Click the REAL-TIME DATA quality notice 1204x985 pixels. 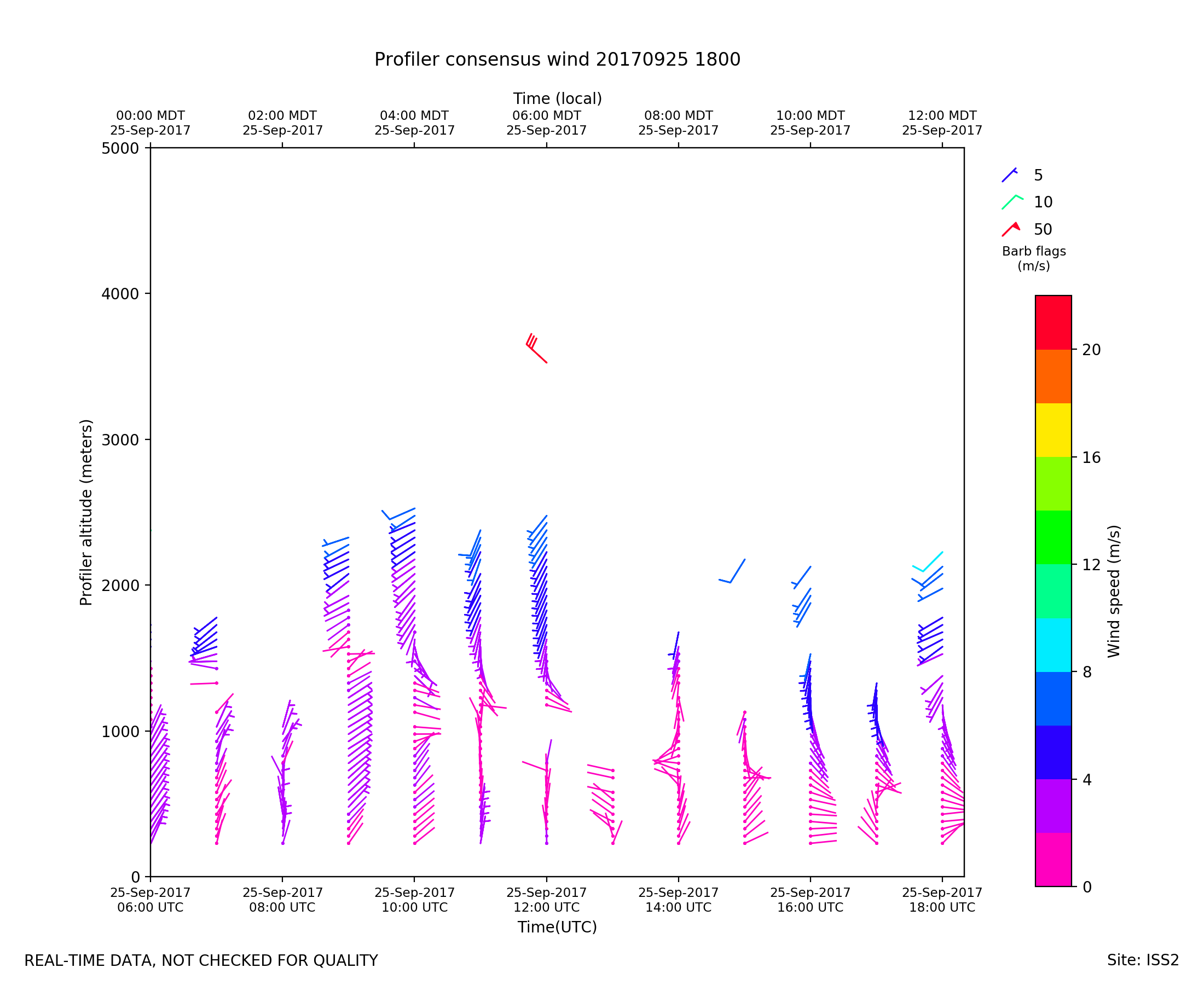[x=201, y=961]
